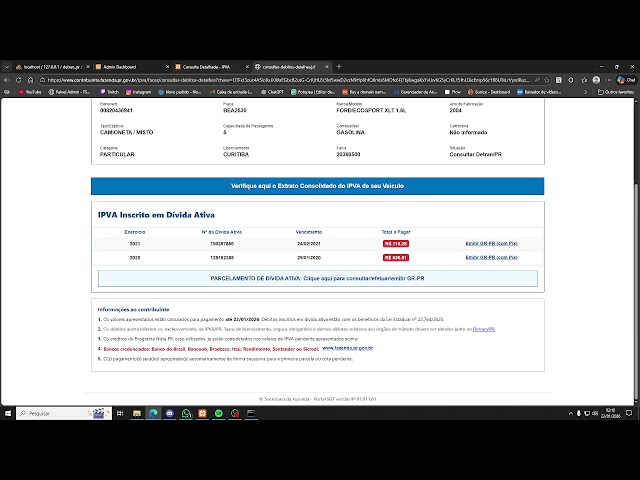Open the Caixa de entrada bookmark
Viewport: 640px width, 480px height.
click(231, 92)
